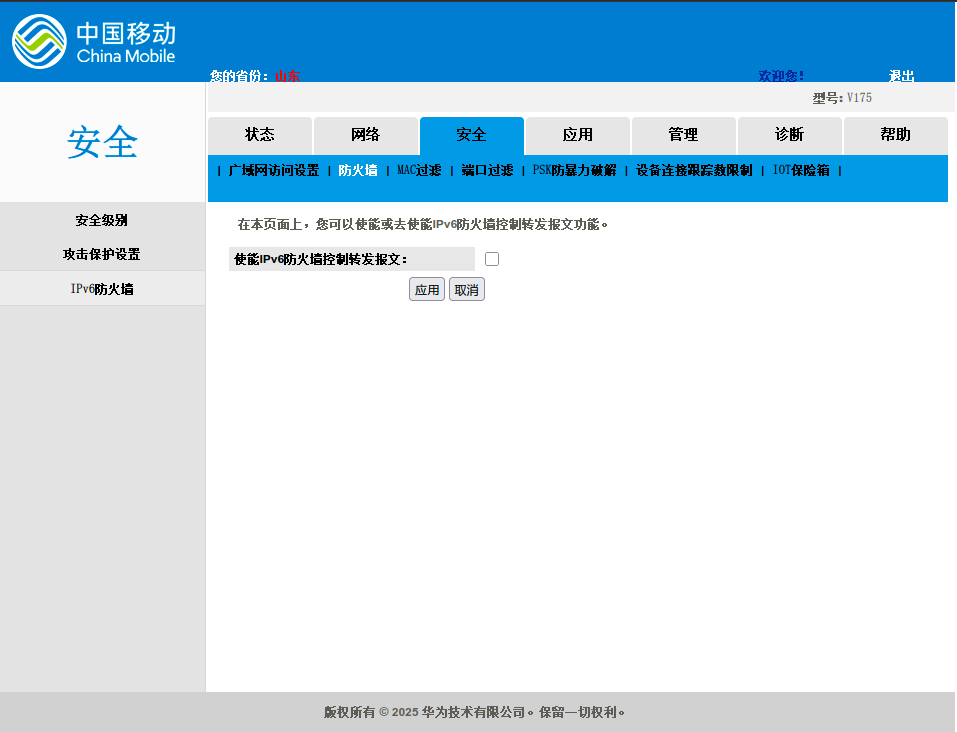The image size is (957, 732).
Task: Go to 端口过滤 port filtering
Action: (487, 171)
